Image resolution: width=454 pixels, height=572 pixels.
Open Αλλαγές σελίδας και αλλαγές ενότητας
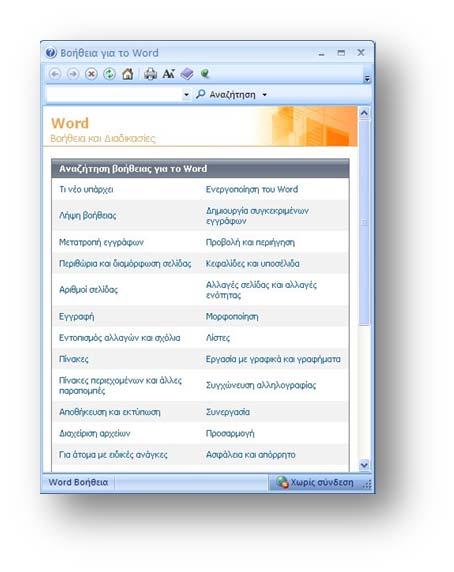pyautogui.click(x=261, y=290)
